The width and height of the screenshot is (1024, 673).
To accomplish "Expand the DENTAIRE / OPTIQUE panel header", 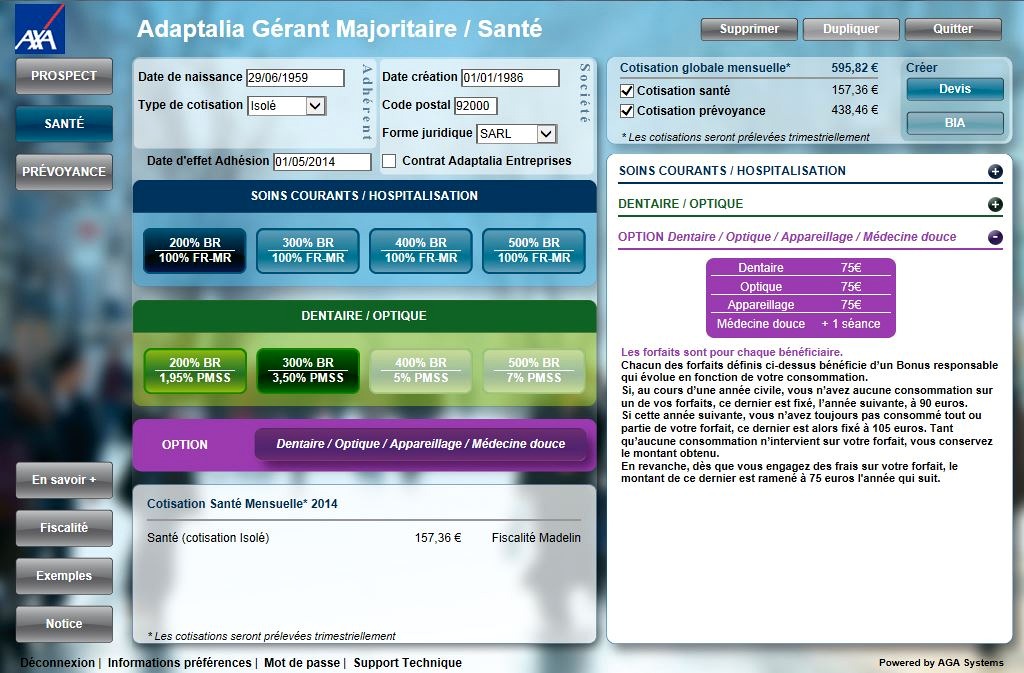I will point(810,204).
